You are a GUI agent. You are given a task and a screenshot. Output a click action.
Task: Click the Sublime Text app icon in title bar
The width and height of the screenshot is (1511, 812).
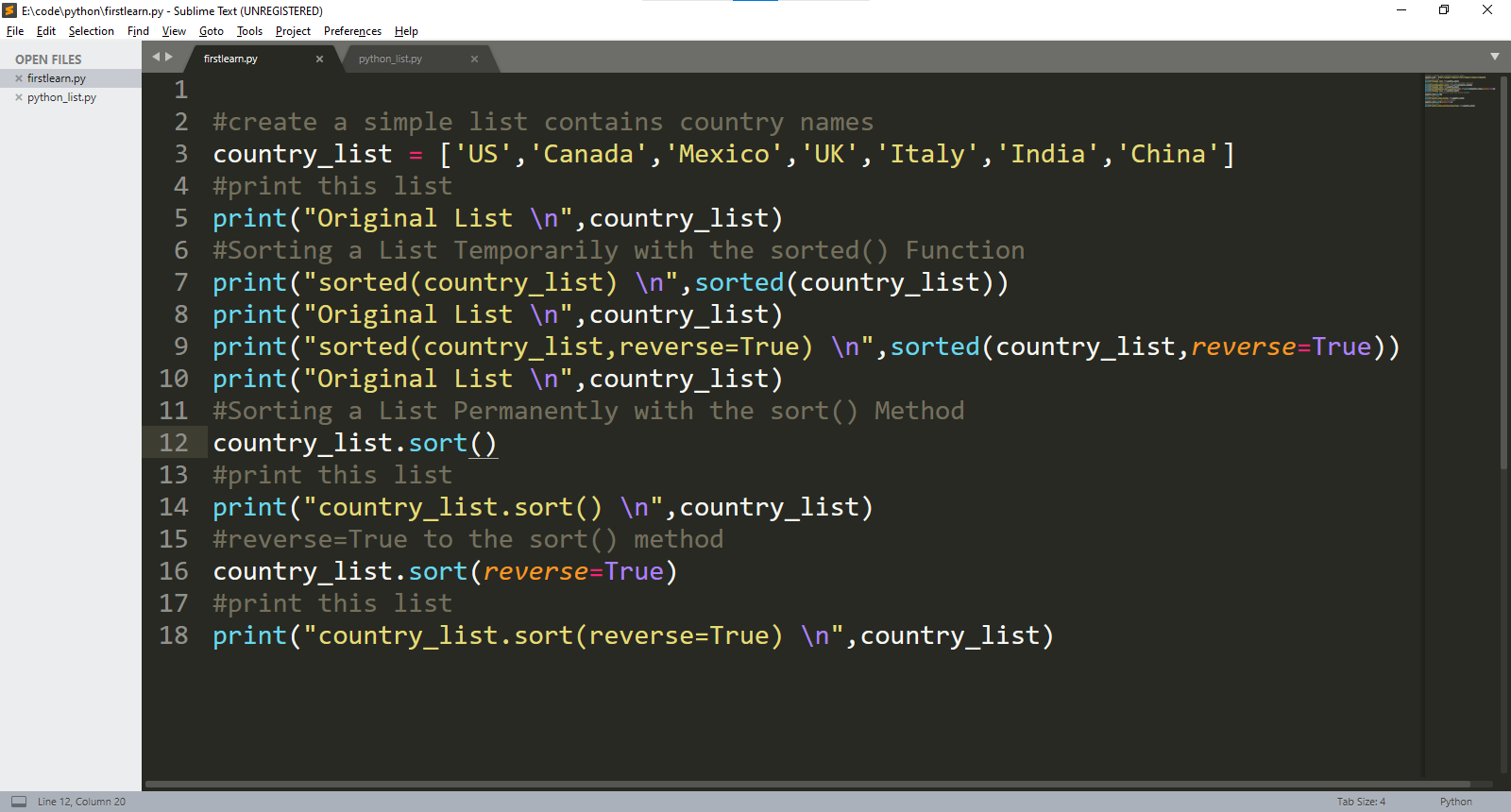9,10
